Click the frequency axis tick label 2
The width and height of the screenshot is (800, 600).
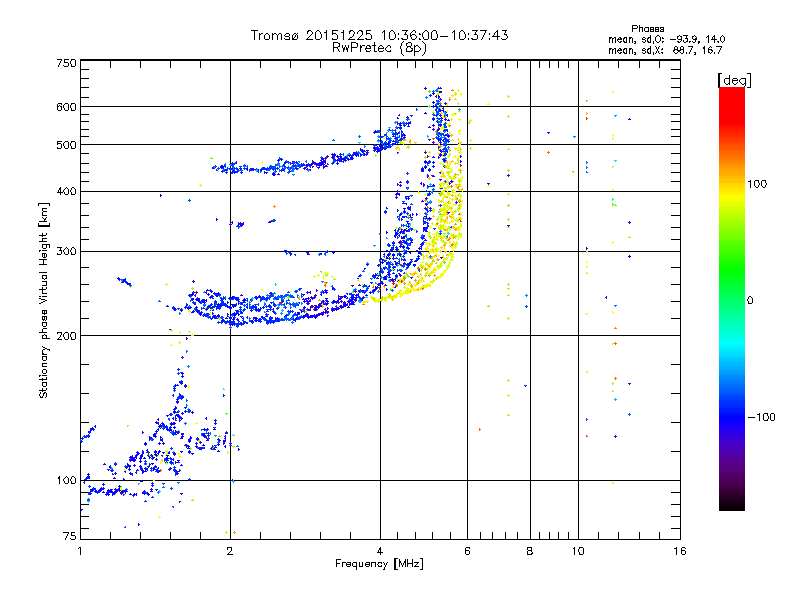[230, 551]
